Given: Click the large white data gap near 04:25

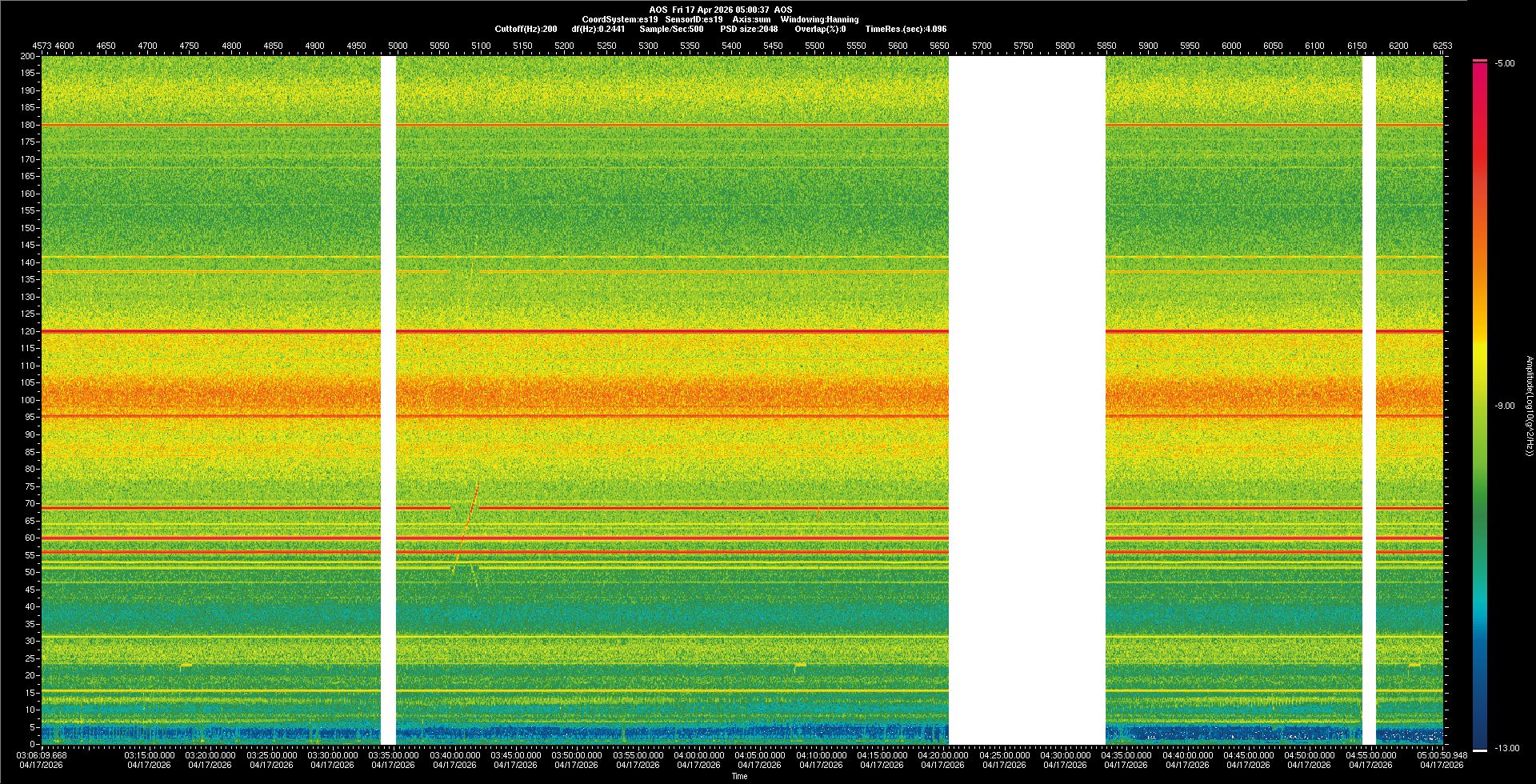Looking at the screenshot, I should (x=1026, y=400).
